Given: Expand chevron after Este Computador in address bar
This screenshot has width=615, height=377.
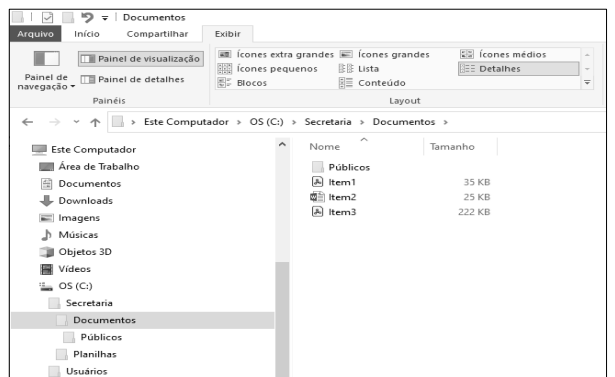Looking at the screenshot, I should tap(239, 122).
